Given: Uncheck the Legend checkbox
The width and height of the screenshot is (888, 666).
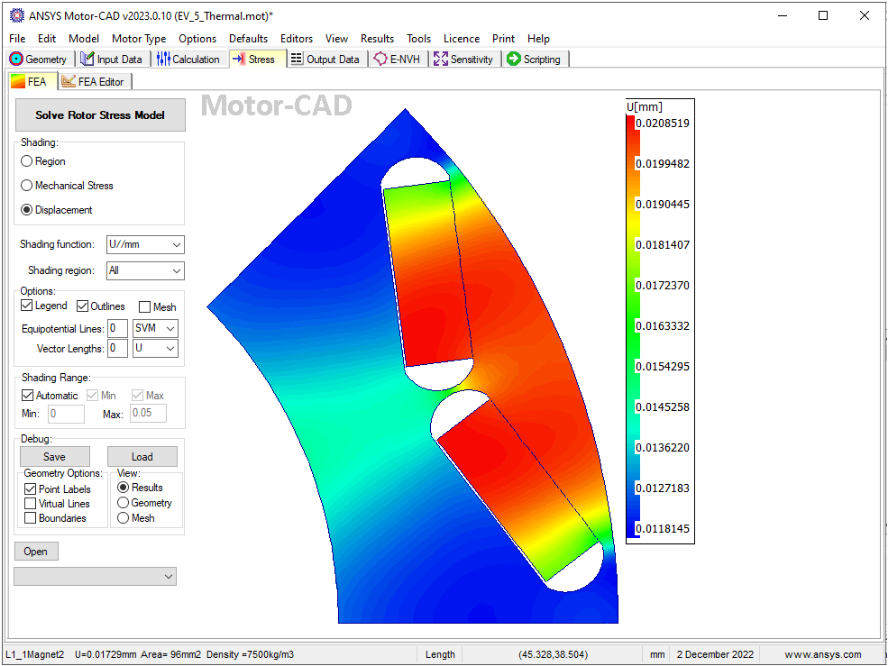Looking at the screenshot, I should point(27,306).
